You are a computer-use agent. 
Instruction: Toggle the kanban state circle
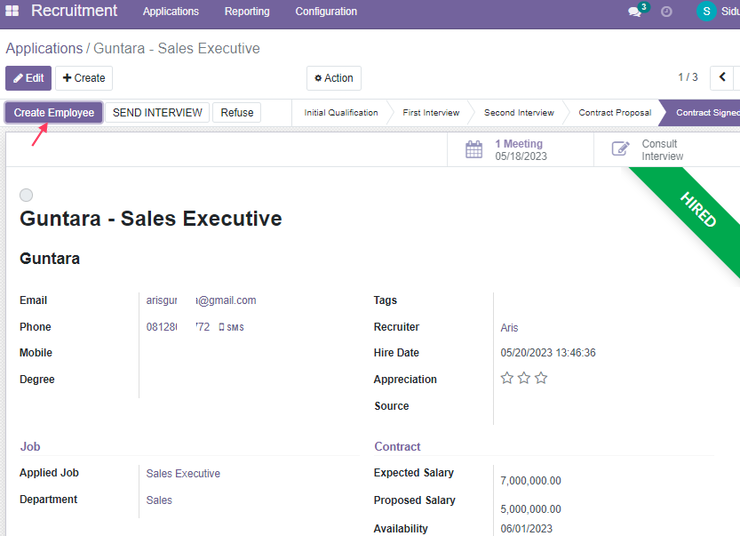pyautogui.click(x=26, y=195)
